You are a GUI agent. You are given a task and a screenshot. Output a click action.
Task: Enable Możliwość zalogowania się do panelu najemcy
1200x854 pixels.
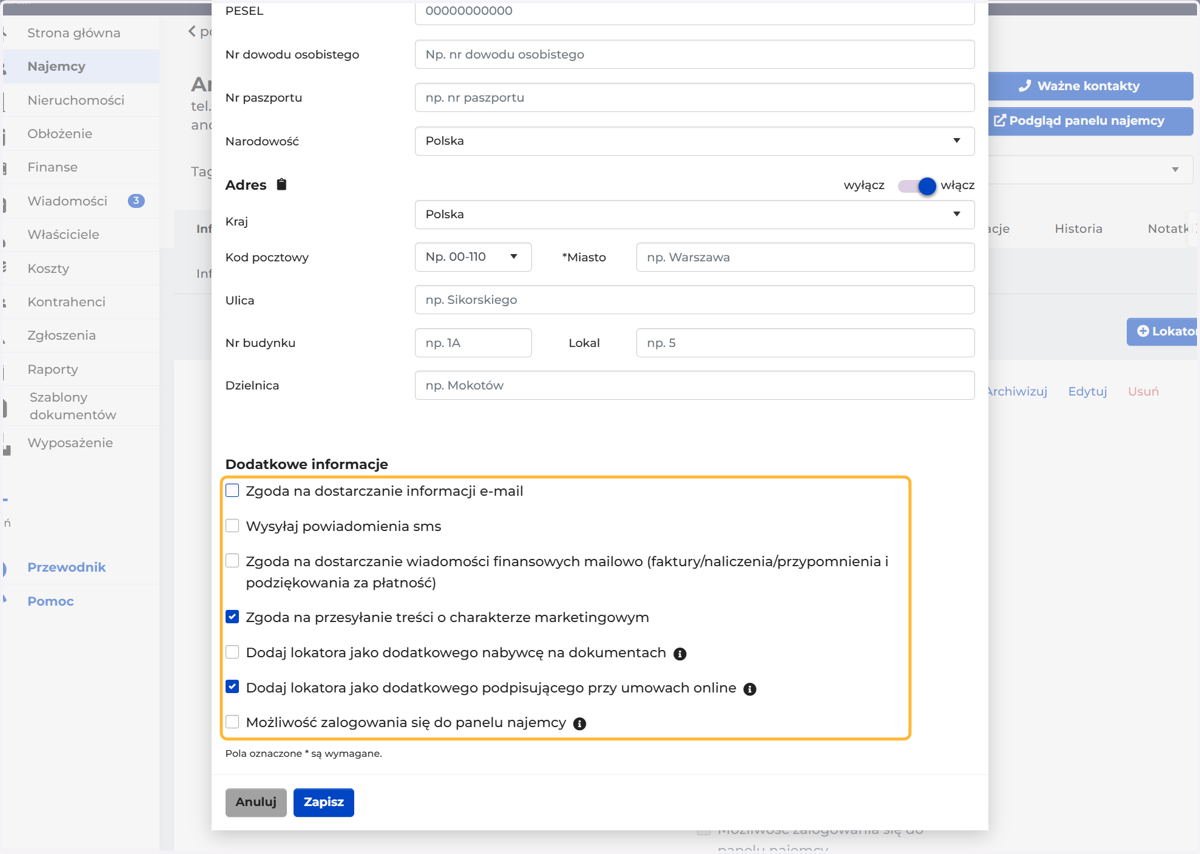[x=232, y=721]
